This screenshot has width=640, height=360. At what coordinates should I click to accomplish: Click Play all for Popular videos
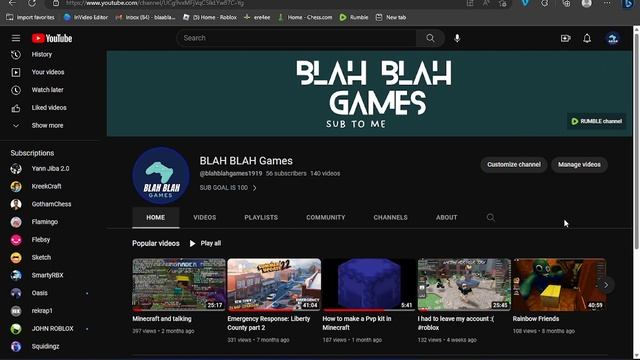205,243
